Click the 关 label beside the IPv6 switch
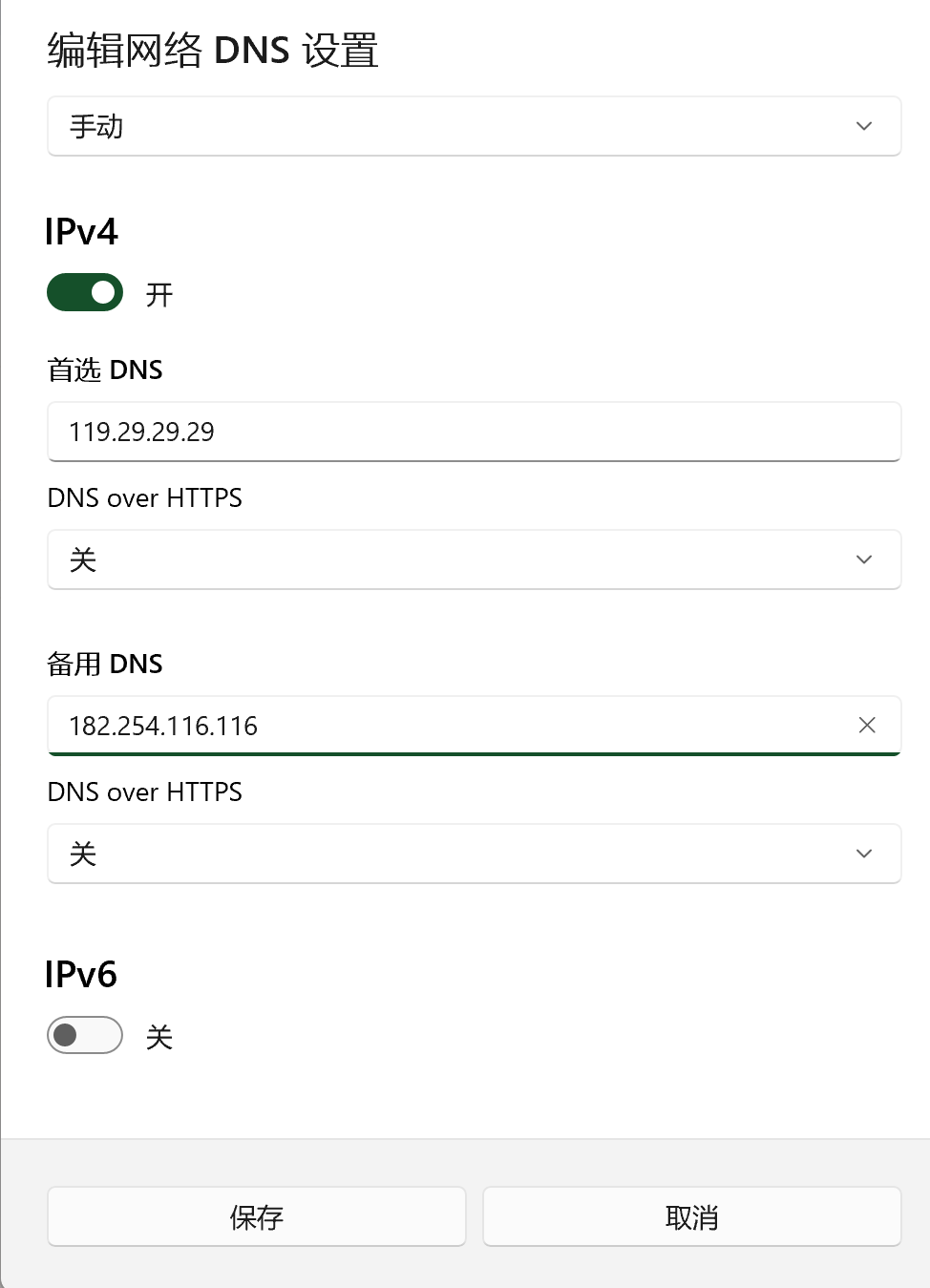The width and height of the screenshot is (930, 1288). click(x=159, y=1037)
